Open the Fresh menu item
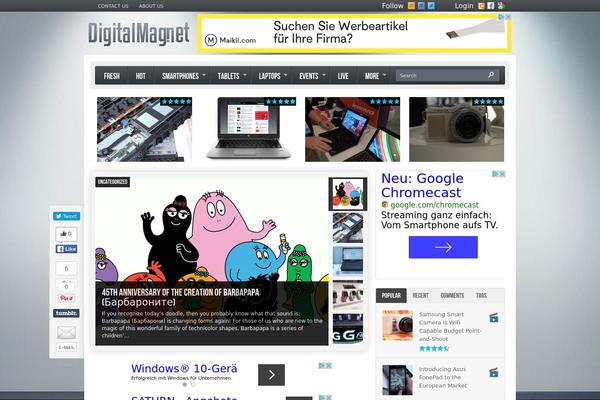Image resolution: width=600 pixels, height=400 pixels. pos(112,76)
